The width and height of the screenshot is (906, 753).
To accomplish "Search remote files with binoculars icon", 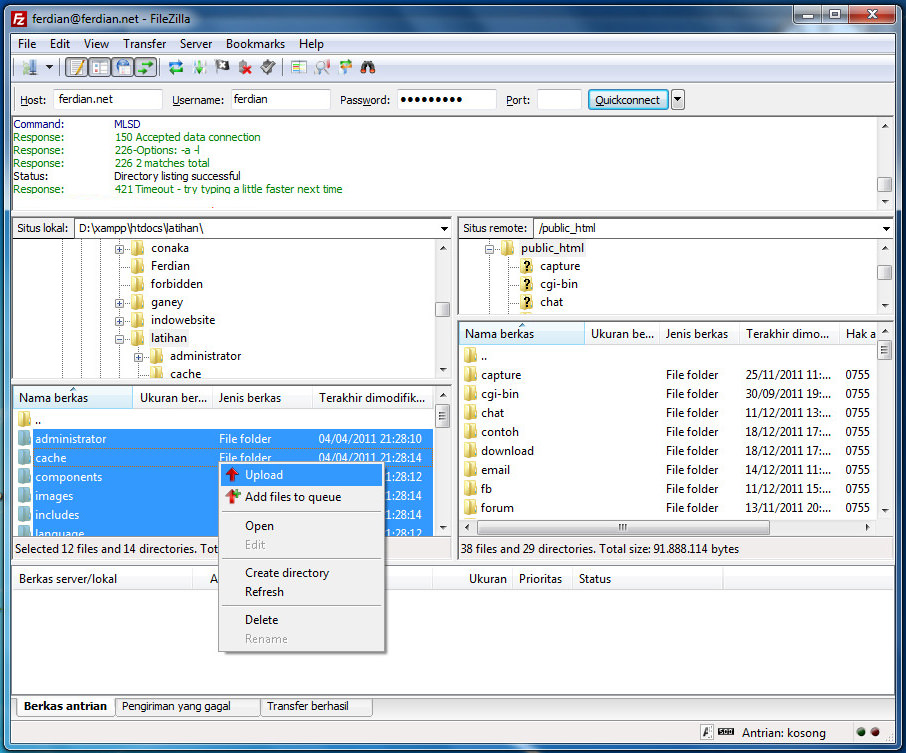I will pos(368,68).
